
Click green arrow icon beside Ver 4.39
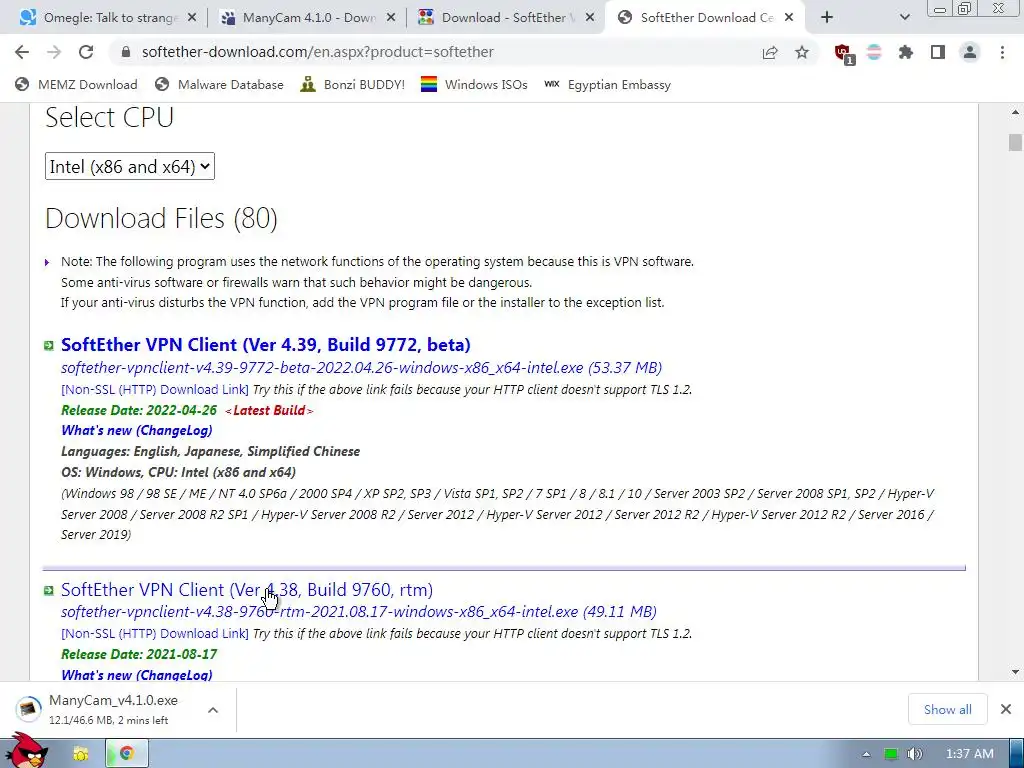(49, 345)
